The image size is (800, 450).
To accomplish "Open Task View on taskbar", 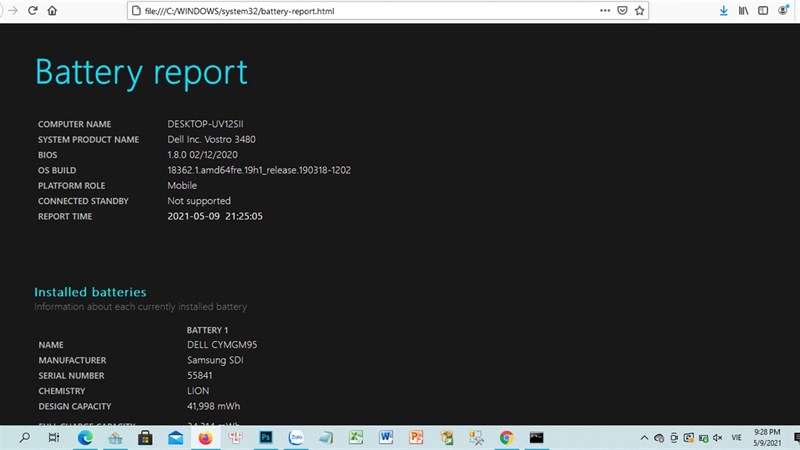I will pyautogui.click(x=54, y=437).
